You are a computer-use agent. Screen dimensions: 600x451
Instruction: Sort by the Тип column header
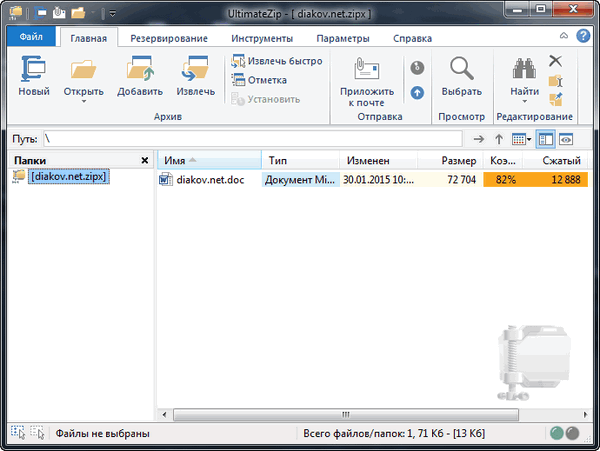point(301,160)
